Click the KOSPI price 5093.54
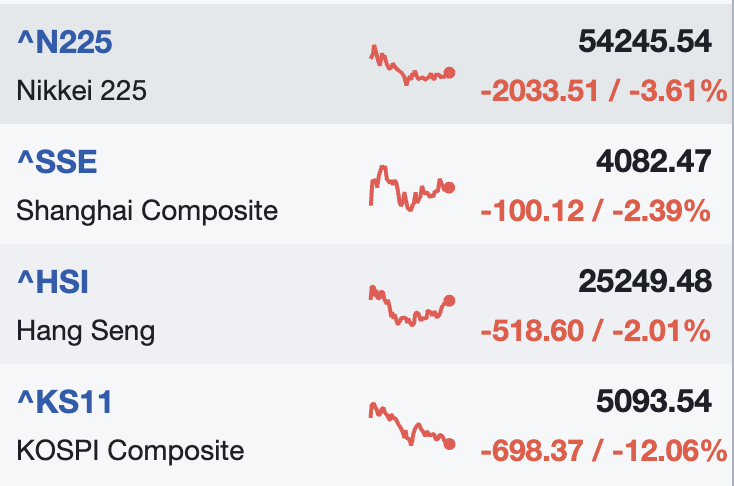 point(653,402)
